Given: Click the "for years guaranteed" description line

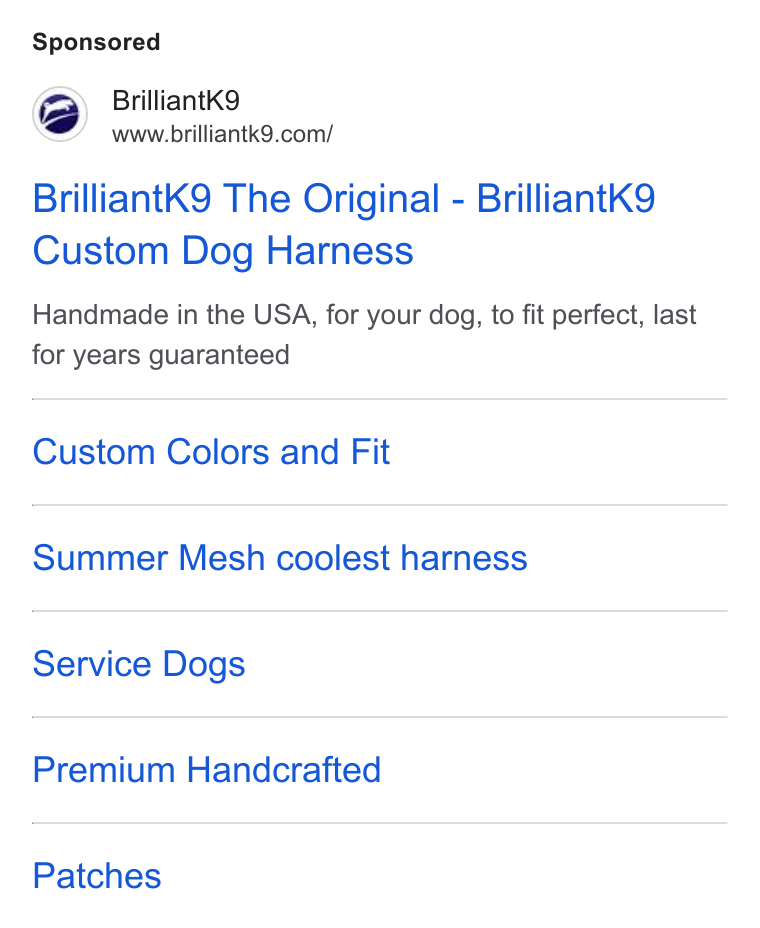Looking at the screenshot, I should tap(160, 356).
